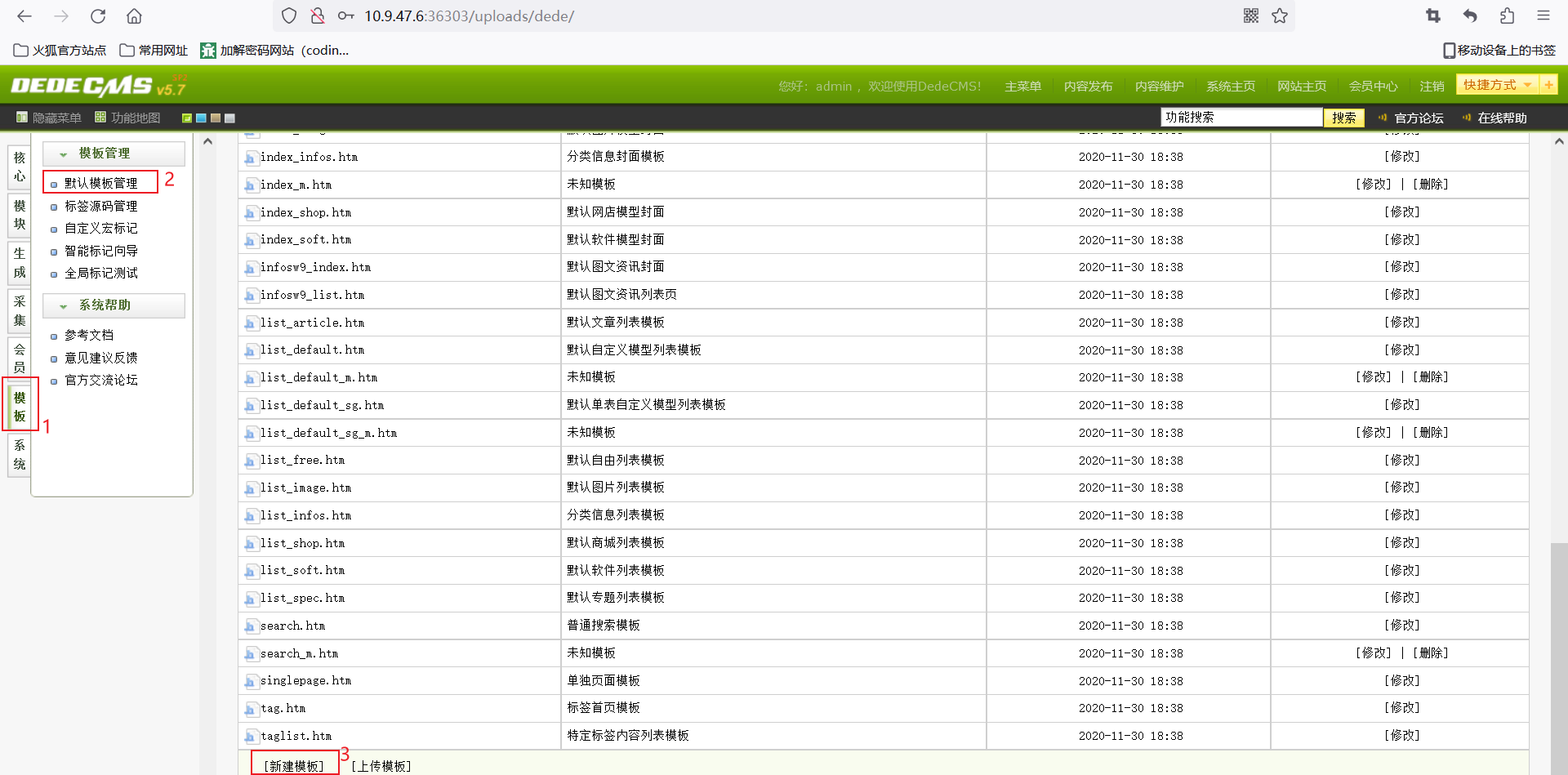Select the tan theme color swatch
This screenshot has height=775, width=1568.
click(216, 118)
